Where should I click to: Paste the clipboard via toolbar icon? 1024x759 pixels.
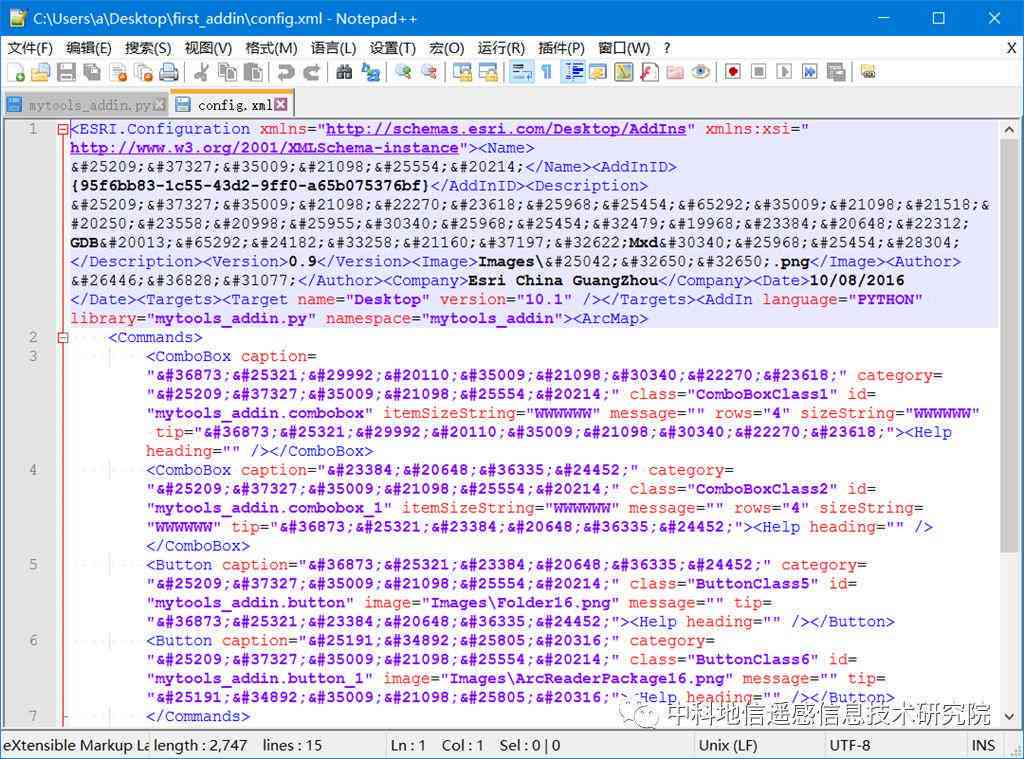pos(253,72)
